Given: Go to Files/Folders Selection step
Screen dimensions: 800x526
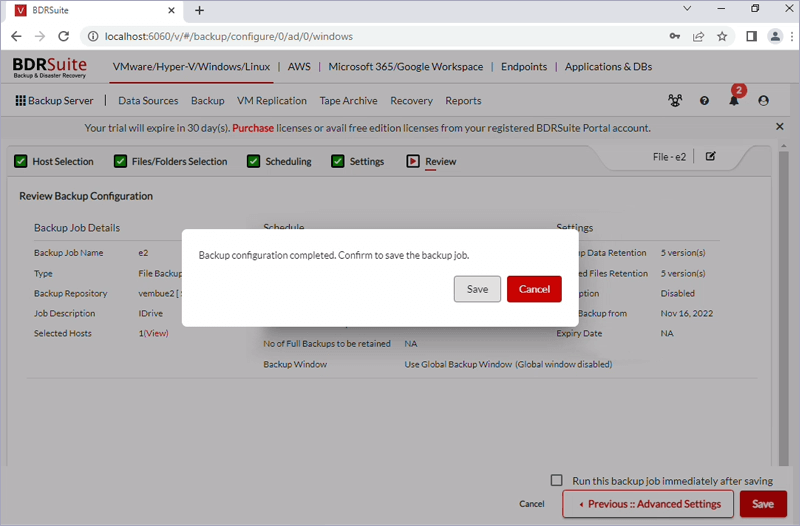Looking at the screenshot, I should (x=171, y=161).
